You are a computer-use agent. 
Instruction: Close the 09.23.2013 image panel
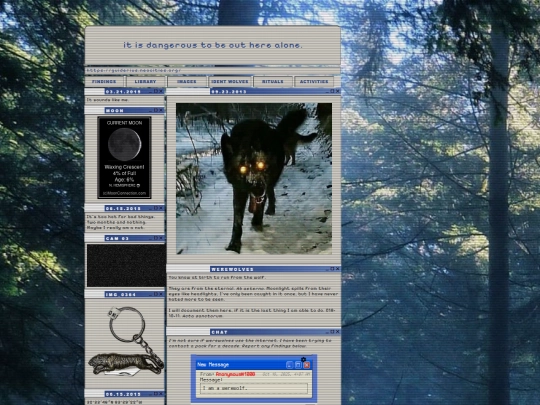coord(338,91)
